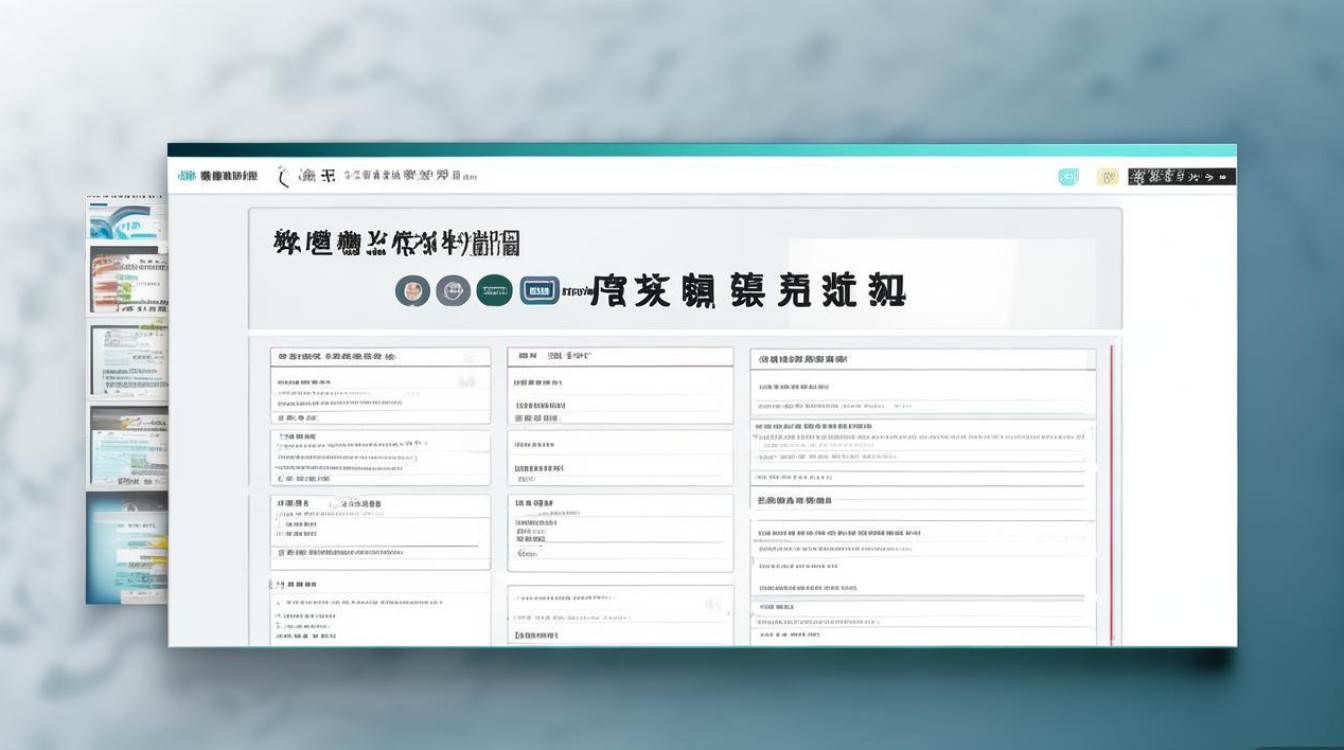Click the yellow square icon at top right
The width and height of the screenshot is (1344, 750).
tap(1107, 177)
